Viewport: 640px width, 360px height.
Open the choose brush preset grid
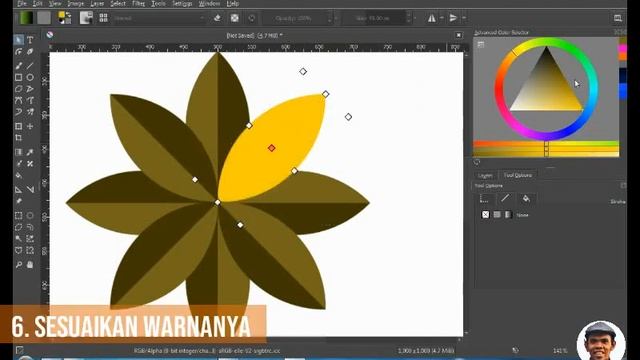pos(103,18)
